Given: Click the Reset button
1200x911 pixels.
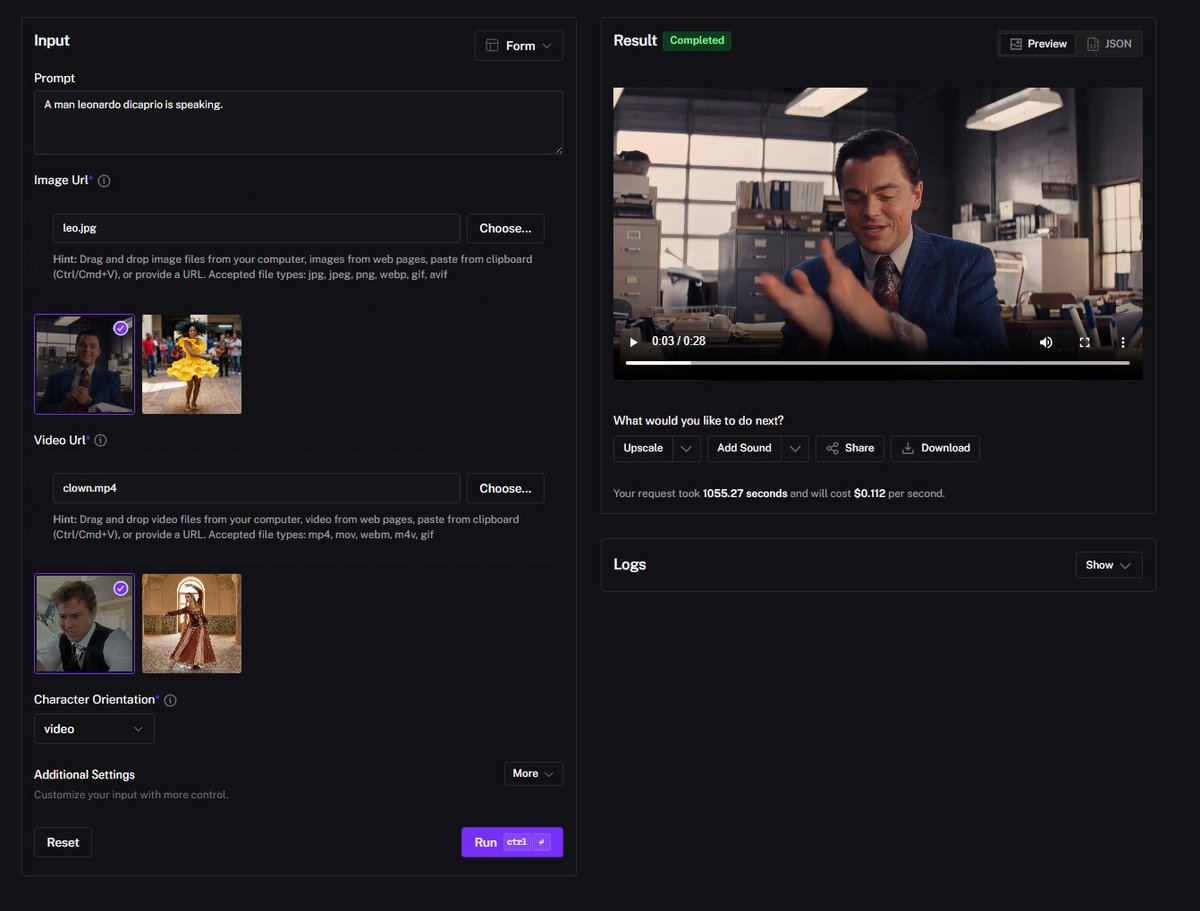Looking at the screenshot, I should point(63,842).
